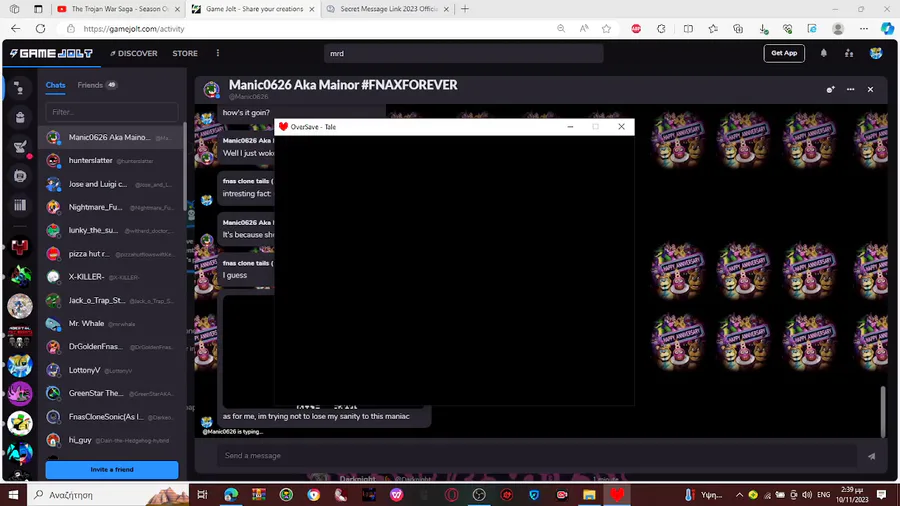Open the three-dot menu beside Store
The width and height of the screenshot is (900, 506).
(218, 53)
